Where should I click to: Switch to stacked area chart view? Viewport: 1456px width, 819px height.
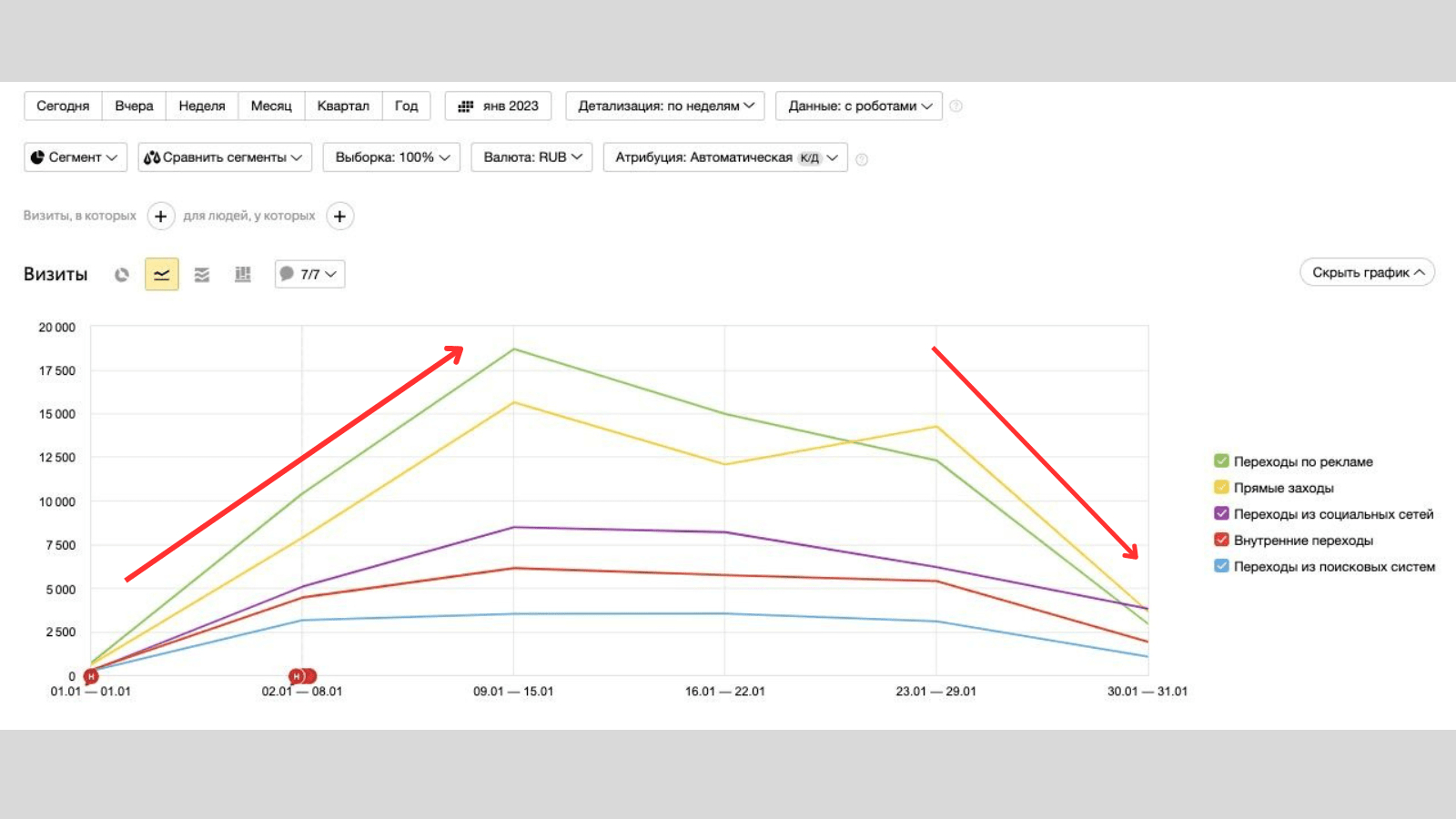coord(202,274)
